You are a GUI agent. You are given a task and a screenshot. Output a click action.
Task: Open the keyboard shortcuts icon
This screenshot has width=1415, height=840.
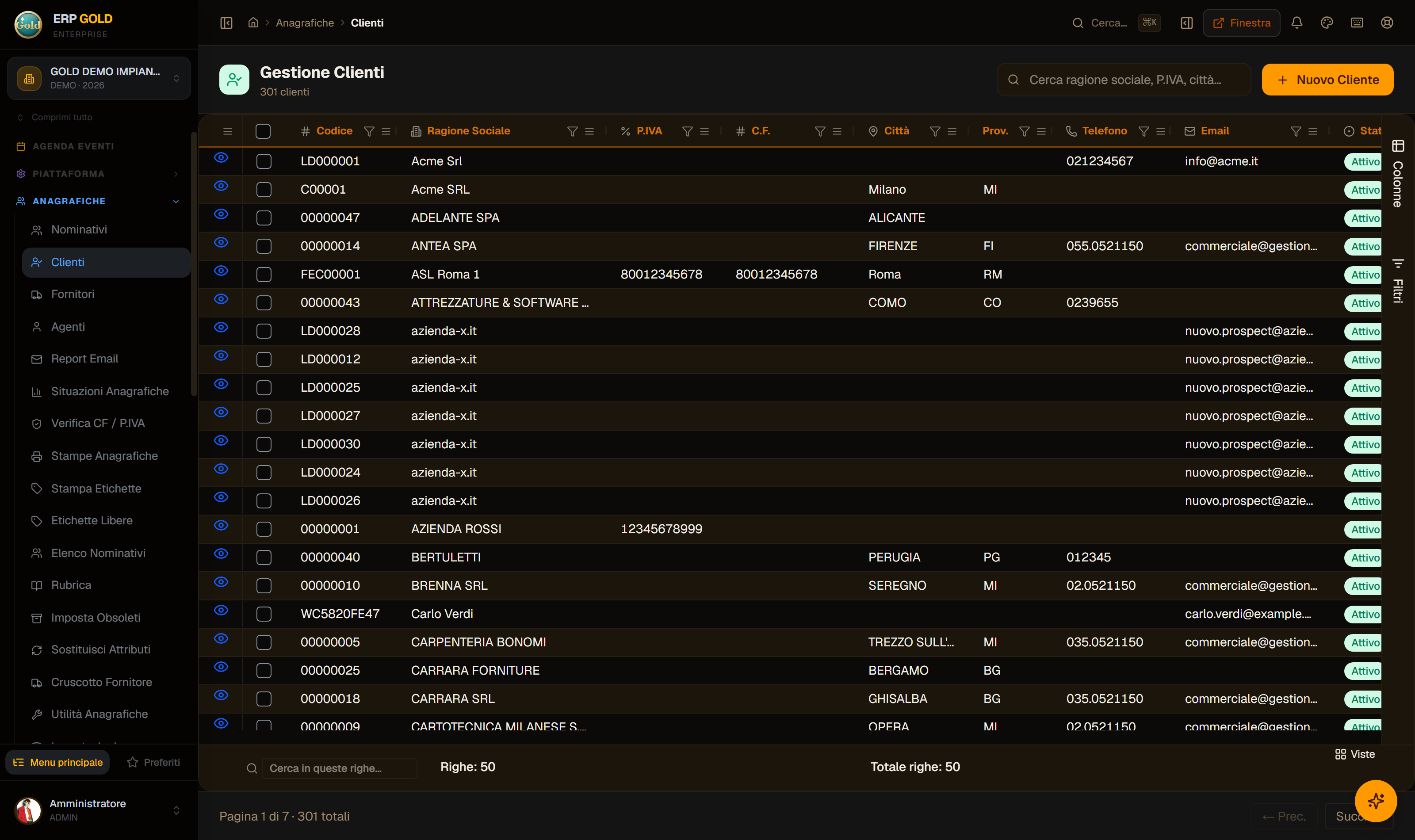coord(1357,23)
